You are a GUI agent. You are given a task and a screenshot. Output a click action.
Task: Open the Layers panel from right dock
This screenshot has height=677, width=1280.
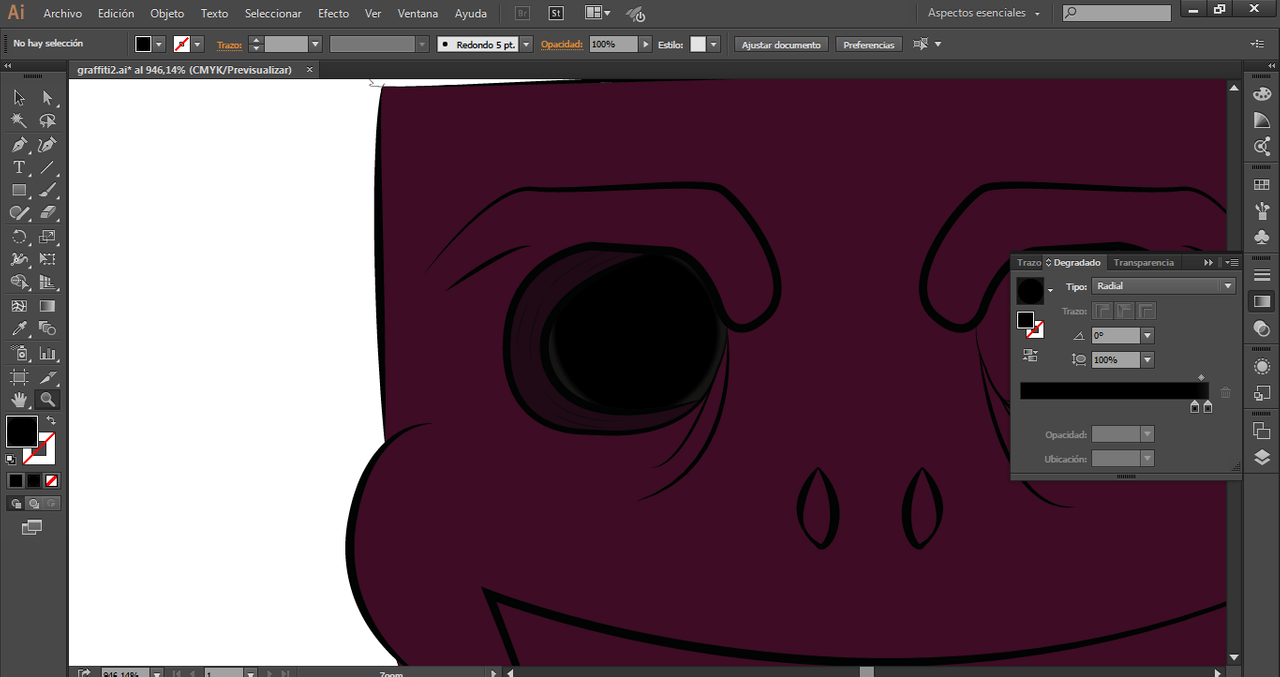[x=1262, y=458]
